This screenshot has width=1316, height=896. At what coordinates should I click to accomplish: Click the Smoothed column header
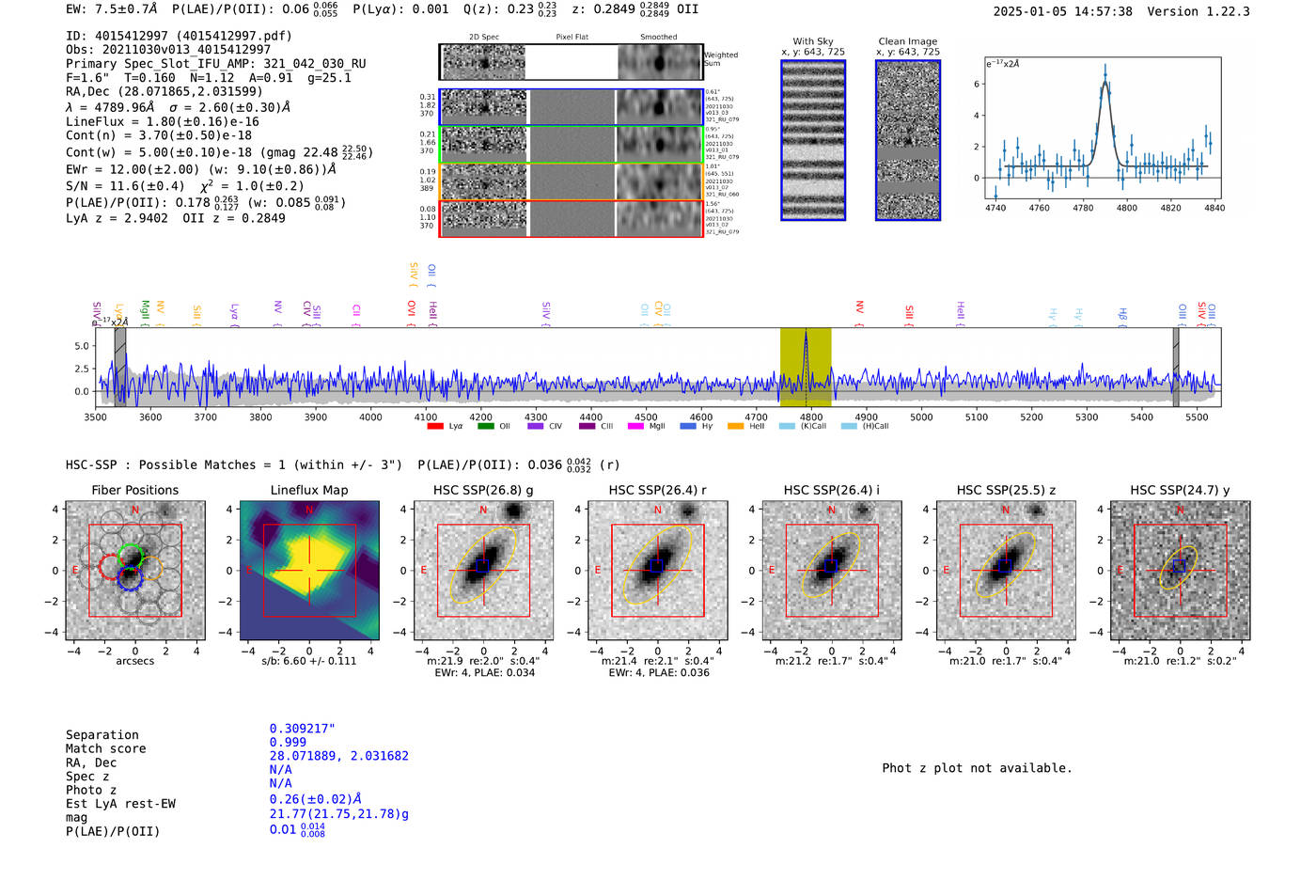tap(659, 38)
